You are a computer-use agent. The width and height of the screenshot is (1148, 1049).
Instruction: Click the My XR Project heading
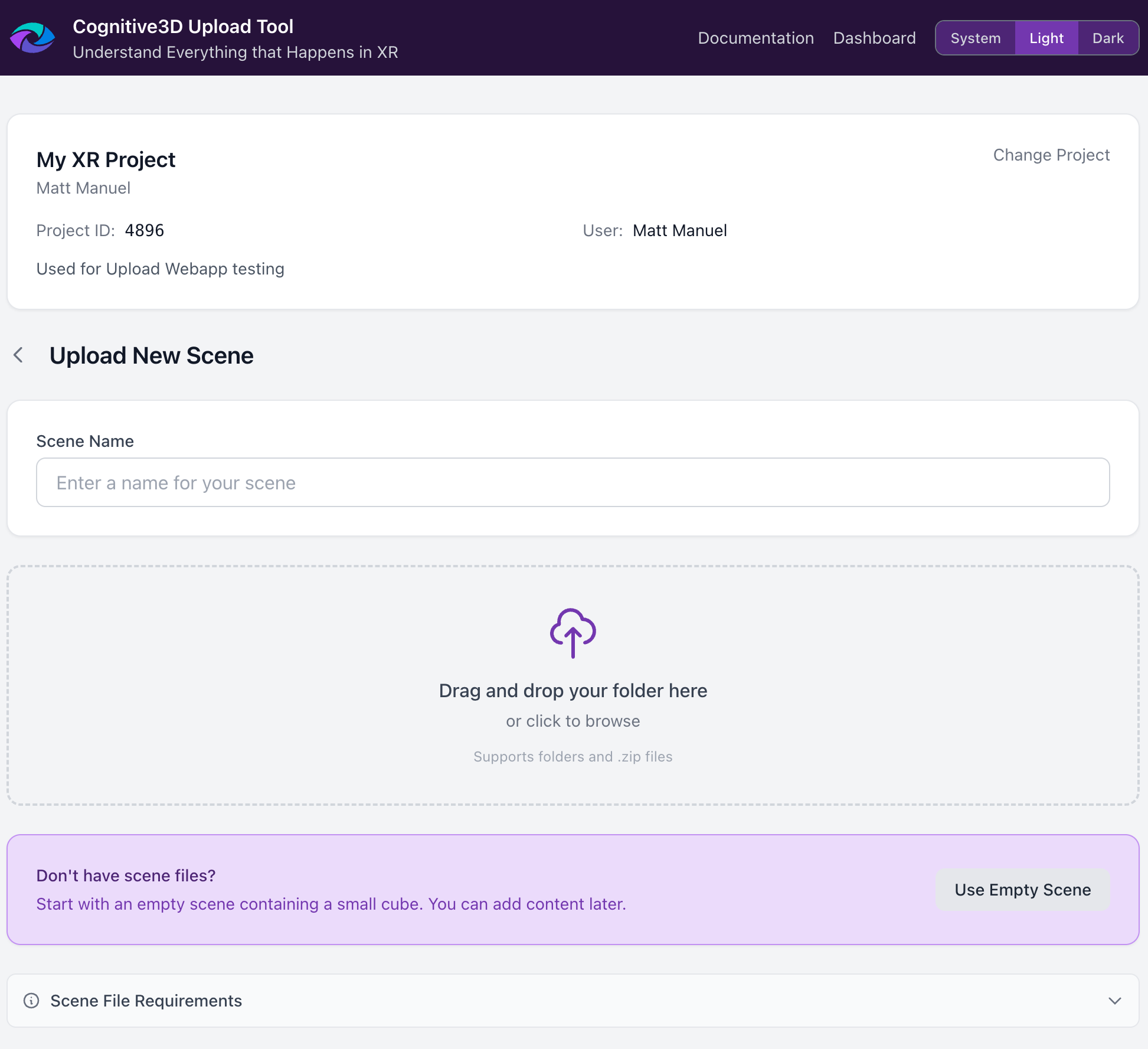106,159
